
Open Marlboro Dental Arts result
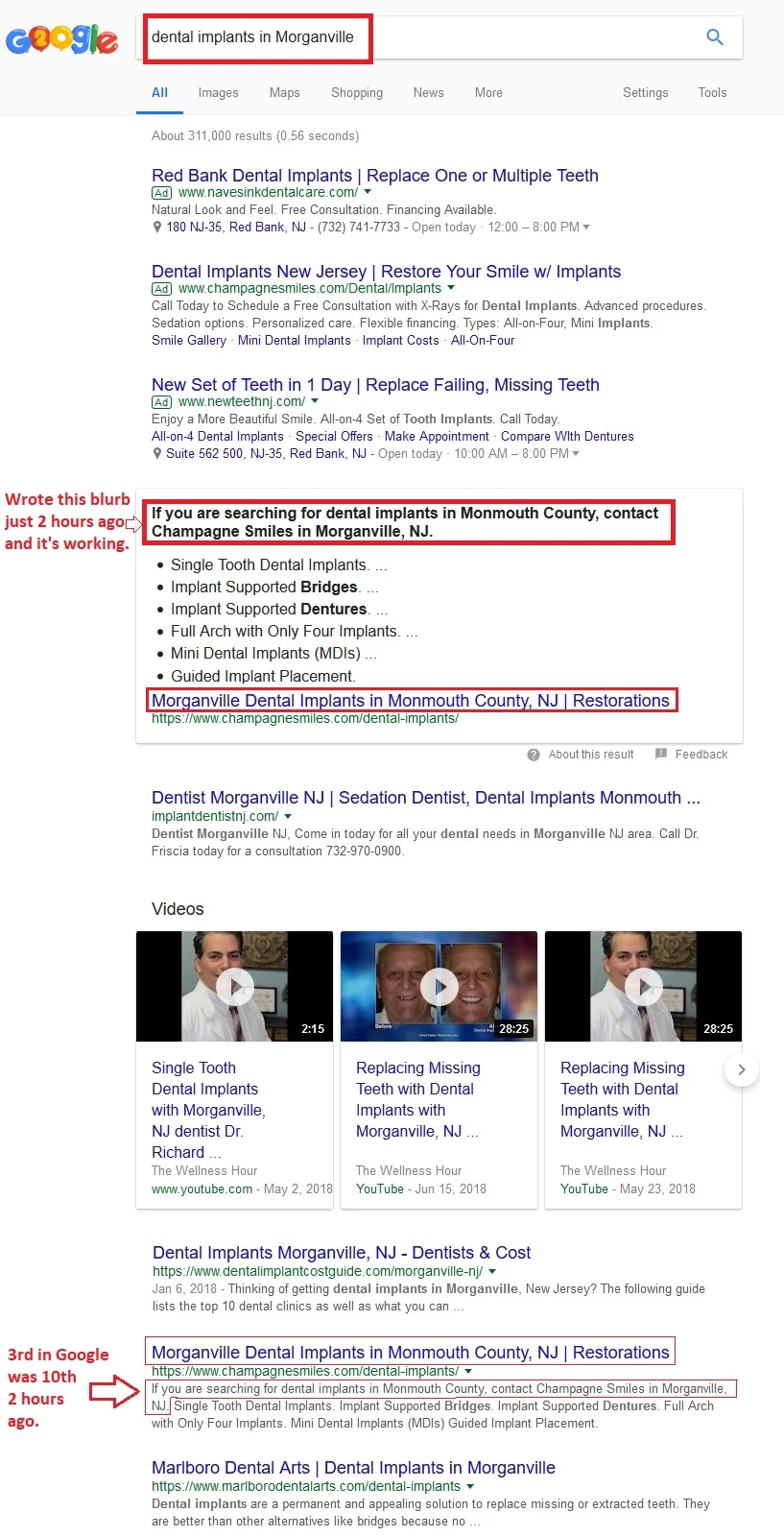[353, 1468]
